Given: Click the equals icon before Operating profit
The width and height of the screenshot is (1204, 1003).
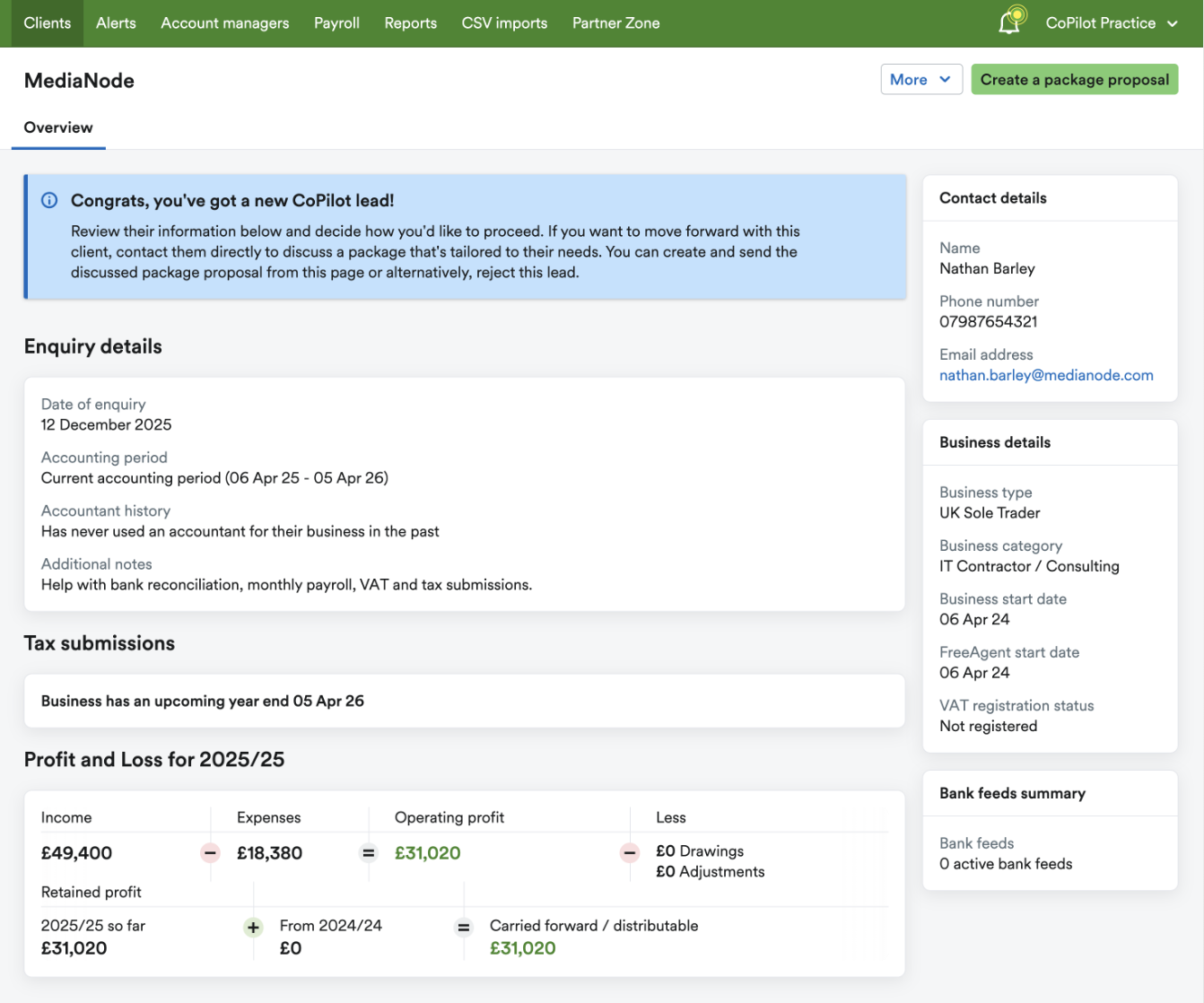Looking at the screenshot, I should [x=368, y=852].
